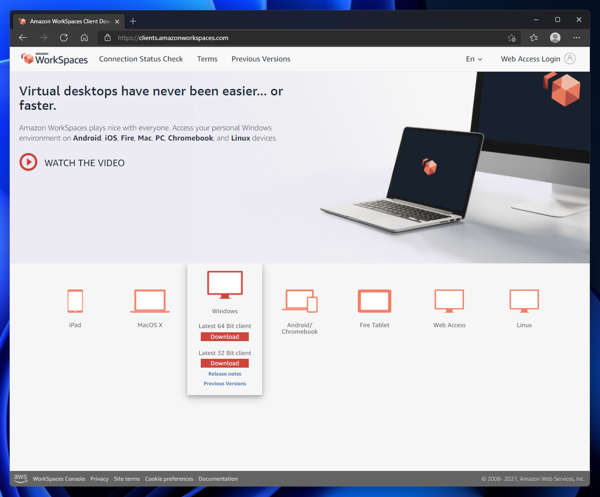Minimize the browser window
The width and height of the screenshot is (600, 497).
pyautogui.click(x=536, y=20)
